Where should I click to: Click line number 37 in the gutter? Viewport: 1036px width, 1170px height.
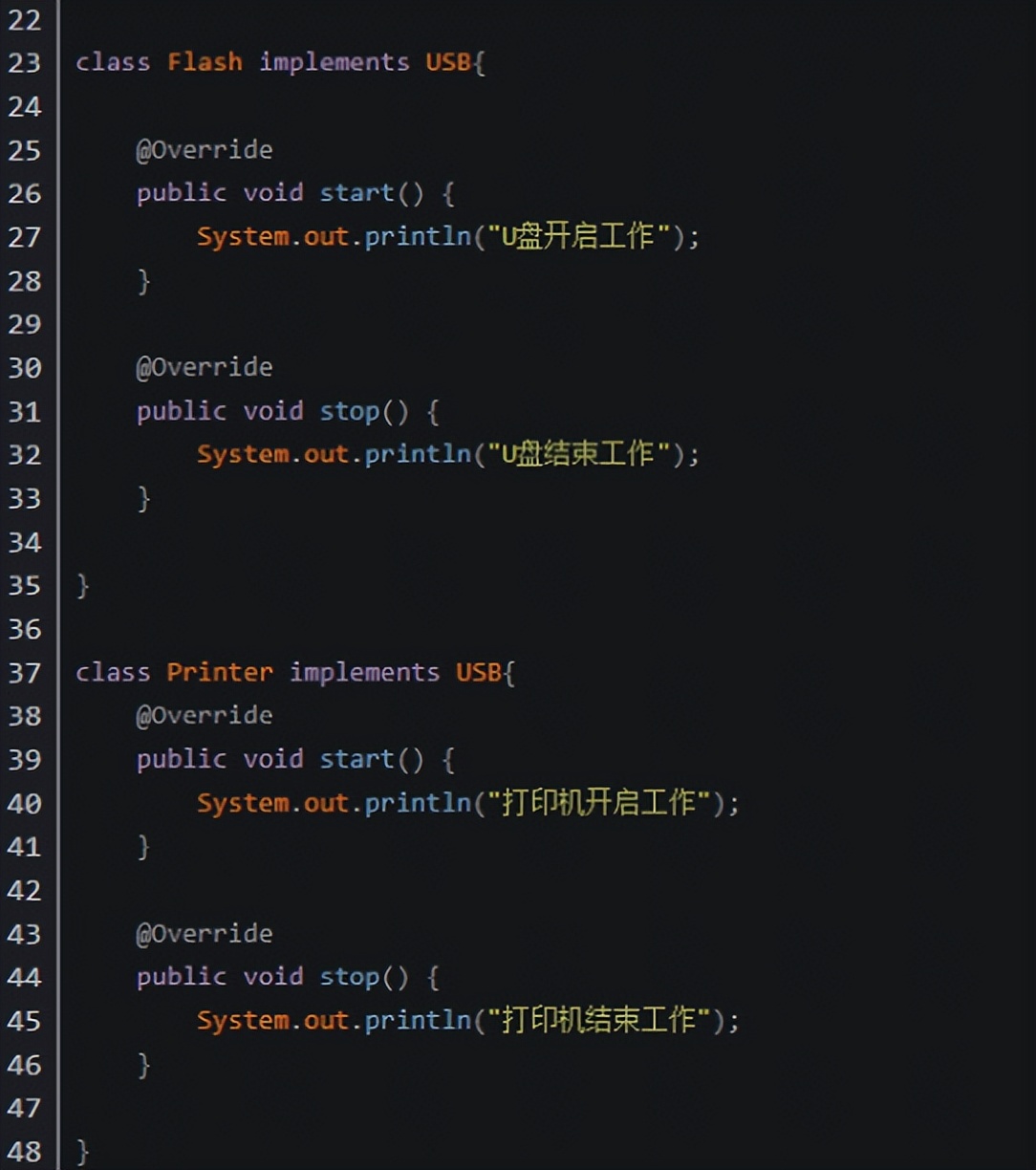click(x=25, y=673)
